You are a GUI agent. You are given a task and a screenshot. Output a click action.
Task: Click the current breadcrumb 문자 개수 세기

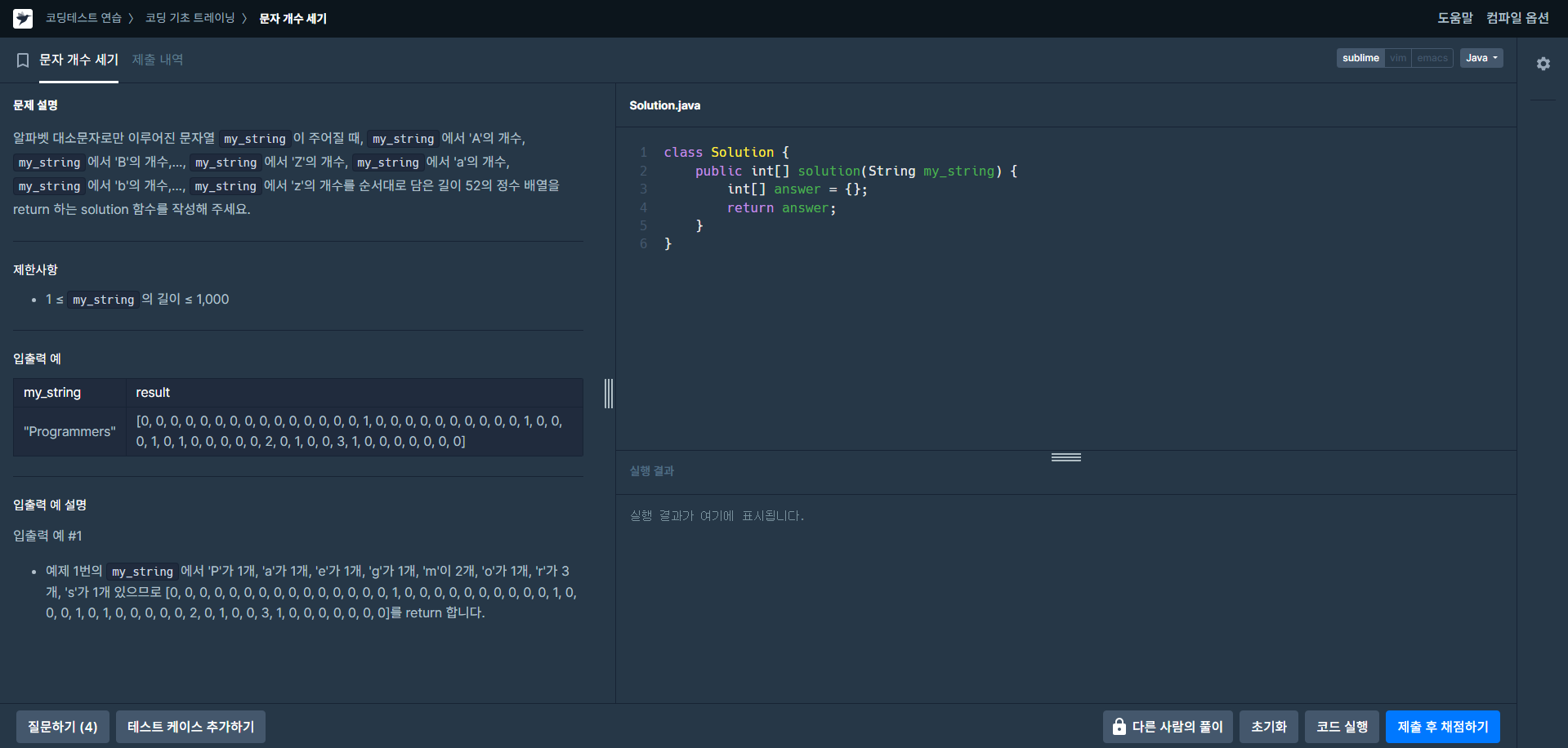(x=293, y=18)
